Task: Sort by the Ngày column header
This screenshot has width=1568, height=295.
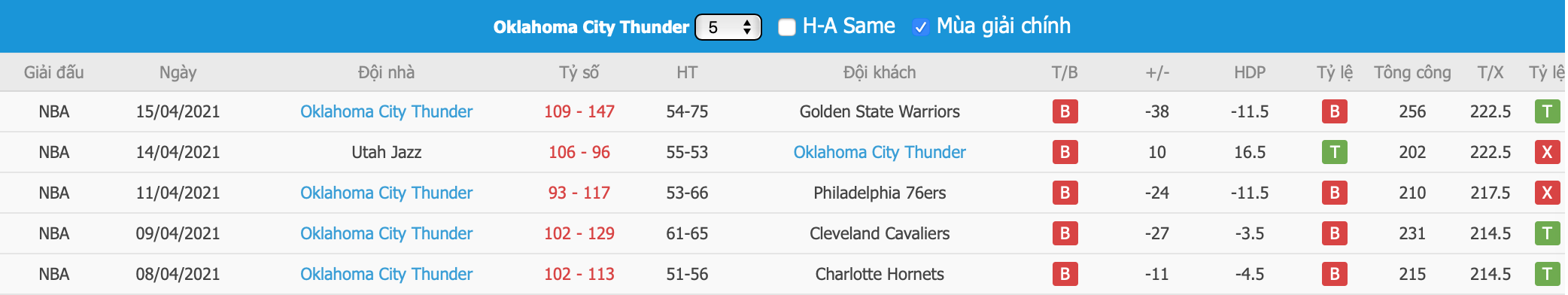Action: click(178, 72)
